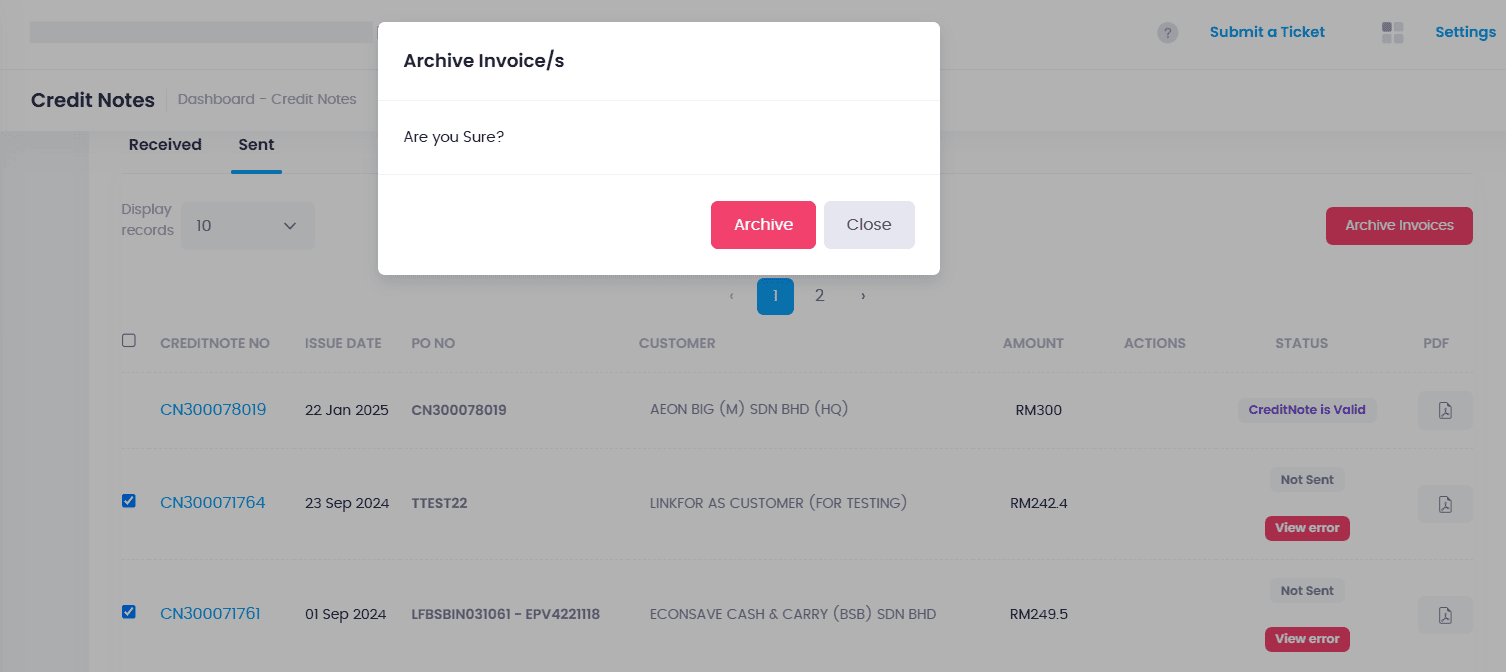The image size is (1506, 672).
Task: Close the Archive Invoice dialog
Action: click(868, 225)
